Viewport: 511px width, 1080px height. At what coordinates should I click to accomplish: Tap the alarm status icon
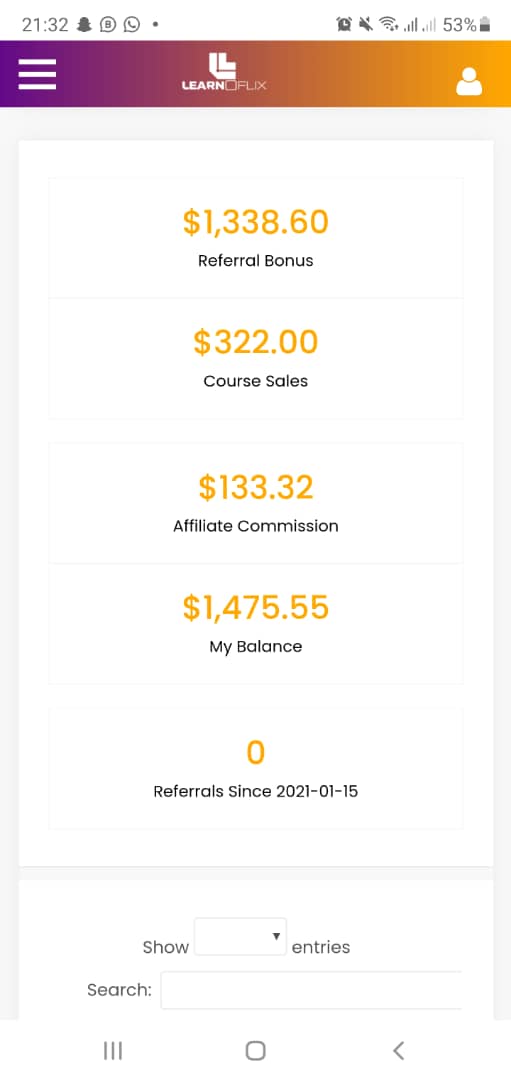[x=344, y=25]
